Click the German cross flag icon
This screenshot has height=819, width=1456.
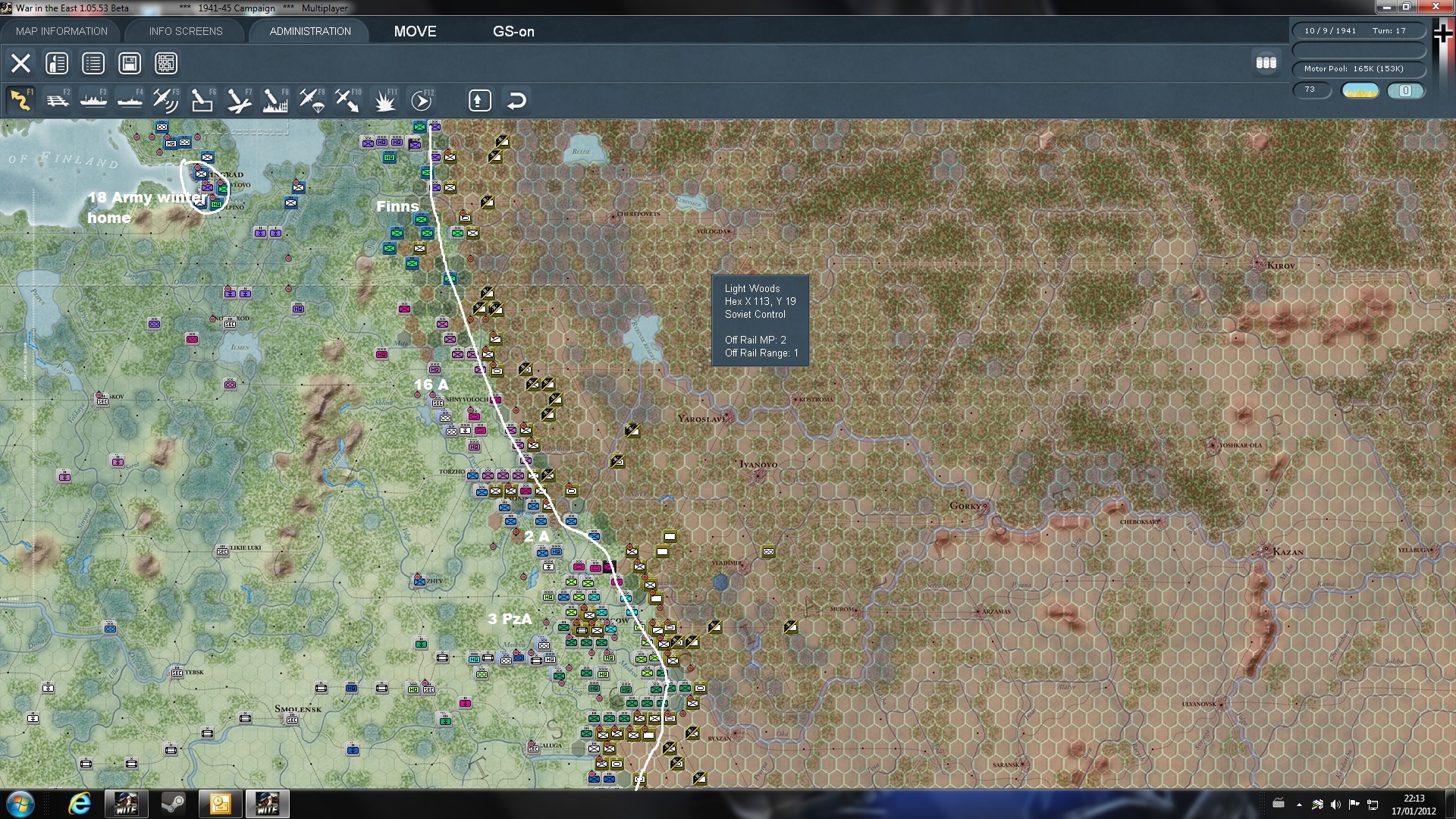point(1443,33)
